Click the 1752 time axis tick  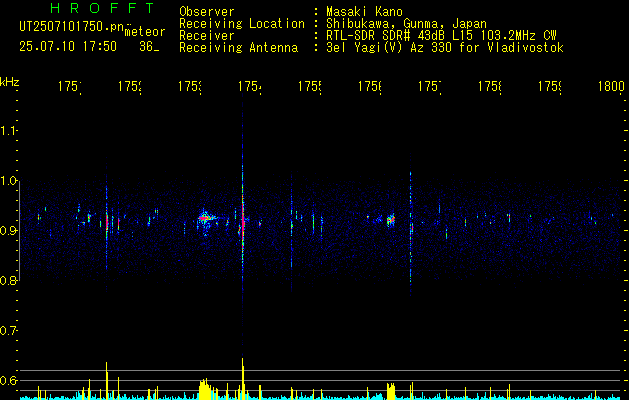coord(130,86)
